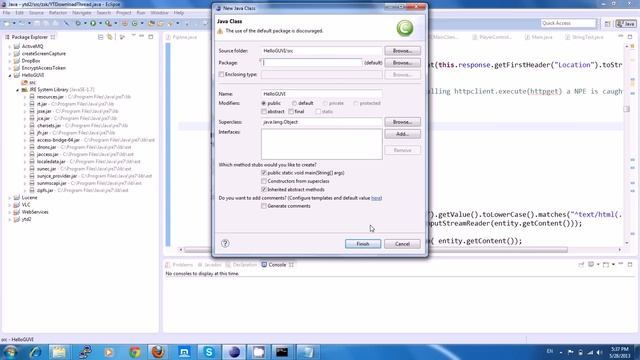Screen dimensions: 640x360
Task: Click the editor horizontal scrollbar
Action: coord(376,250)
